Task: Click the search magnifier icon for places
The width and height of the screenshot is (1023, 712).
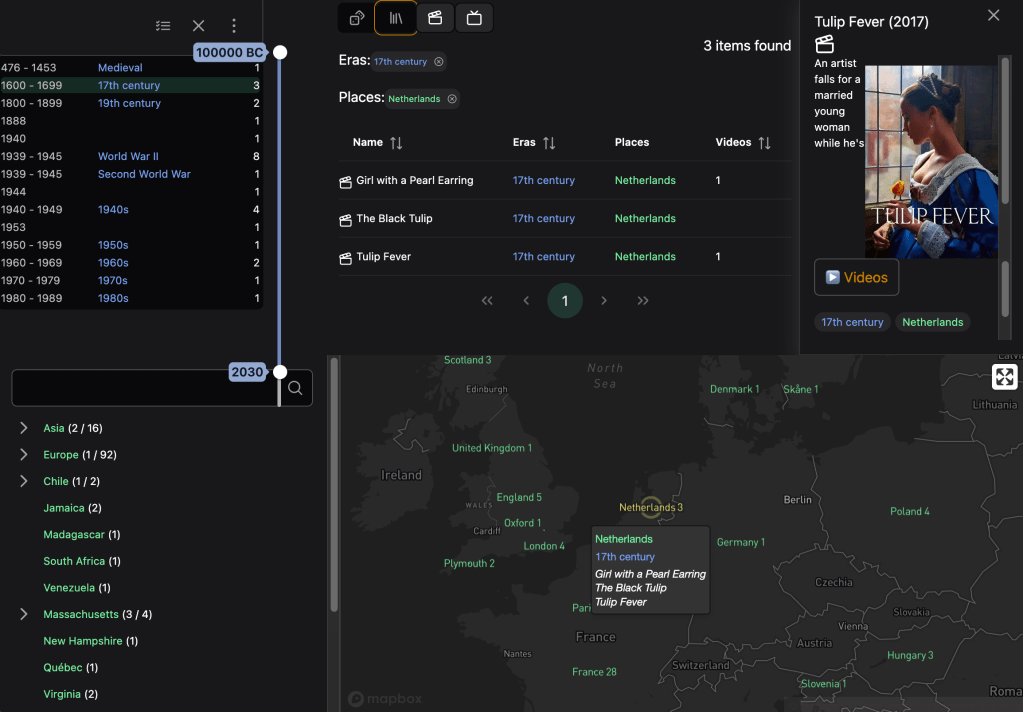Action: coord(295,388)
